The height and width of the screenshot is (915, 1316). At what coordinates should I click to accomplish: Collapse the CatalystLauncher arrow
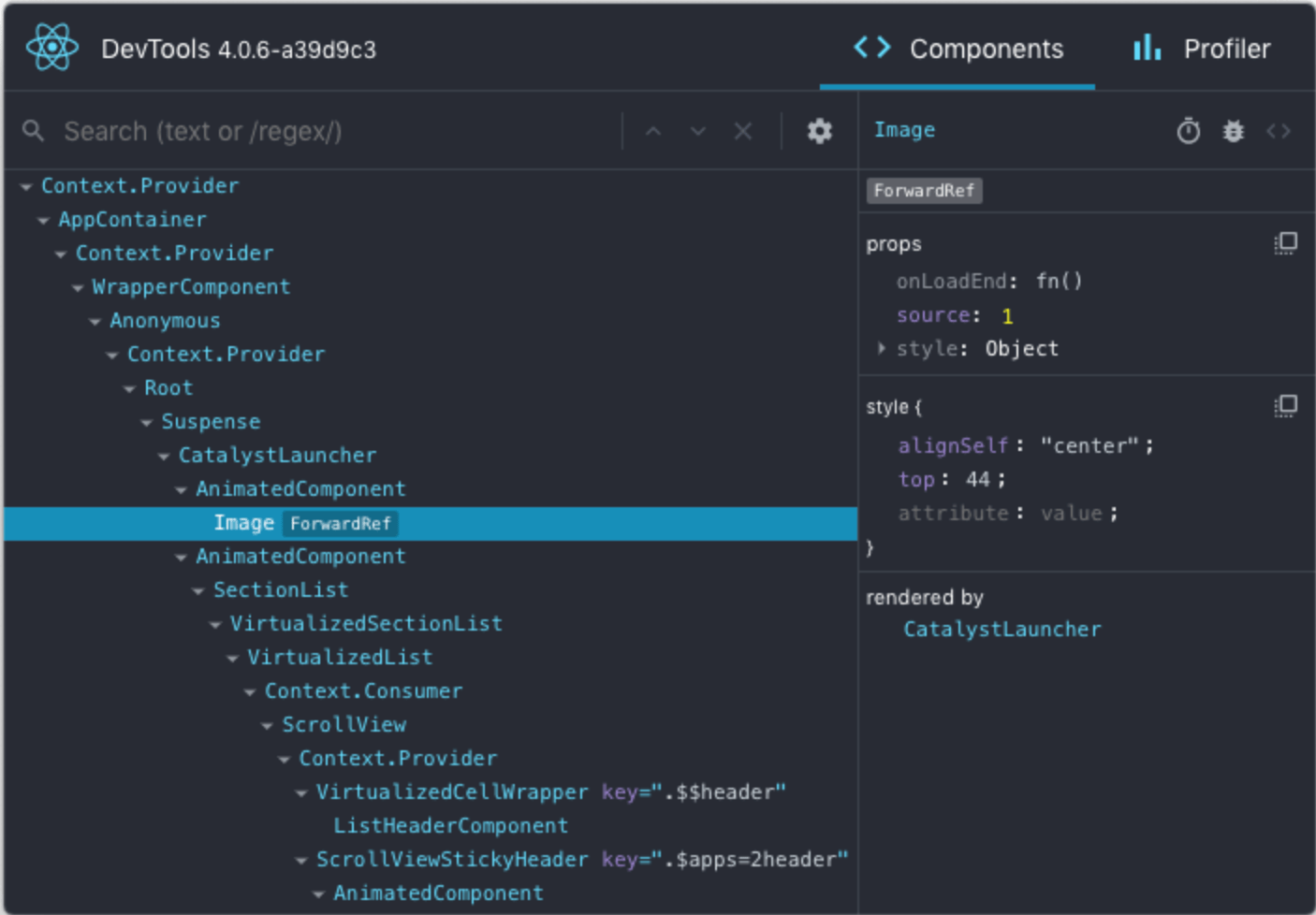click(x=164, y=457)
